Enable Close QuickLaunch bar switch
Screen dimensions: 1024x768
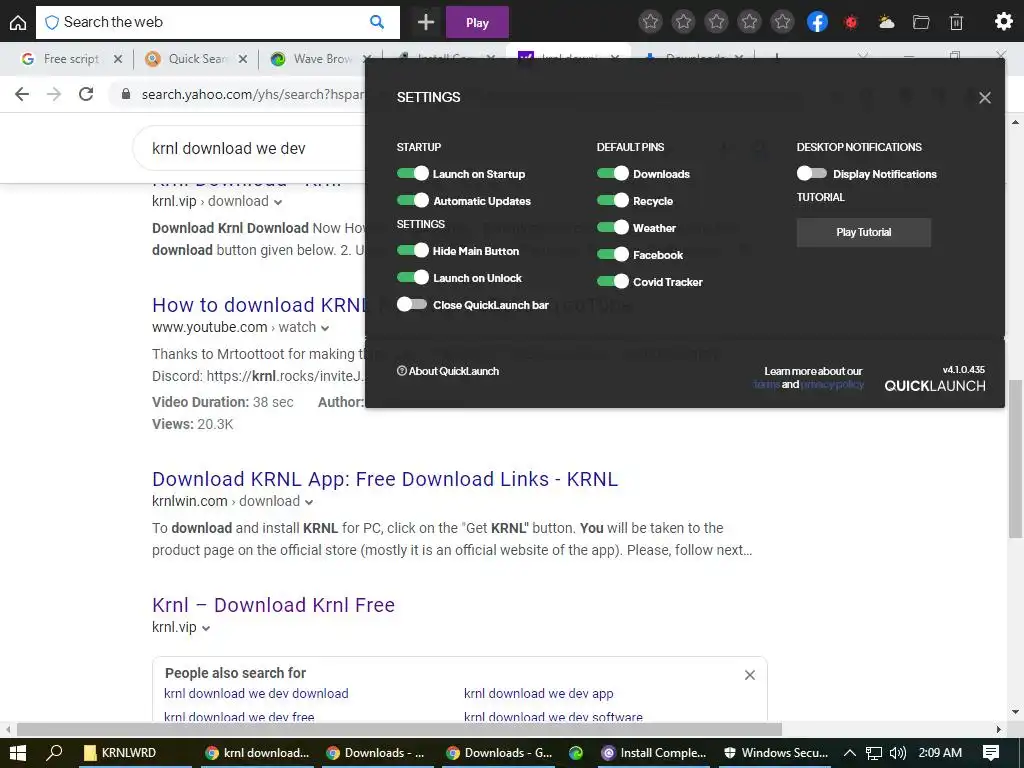[x=412, y=304]
